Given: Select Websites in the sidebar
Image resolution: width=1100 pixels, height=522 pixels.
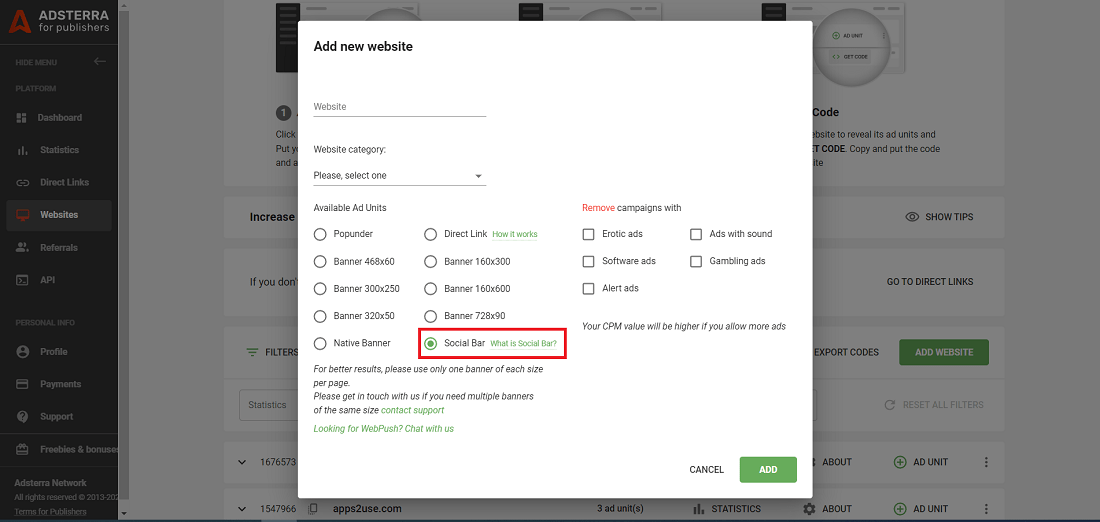Looking at the screenshot, I should (59, 215).
